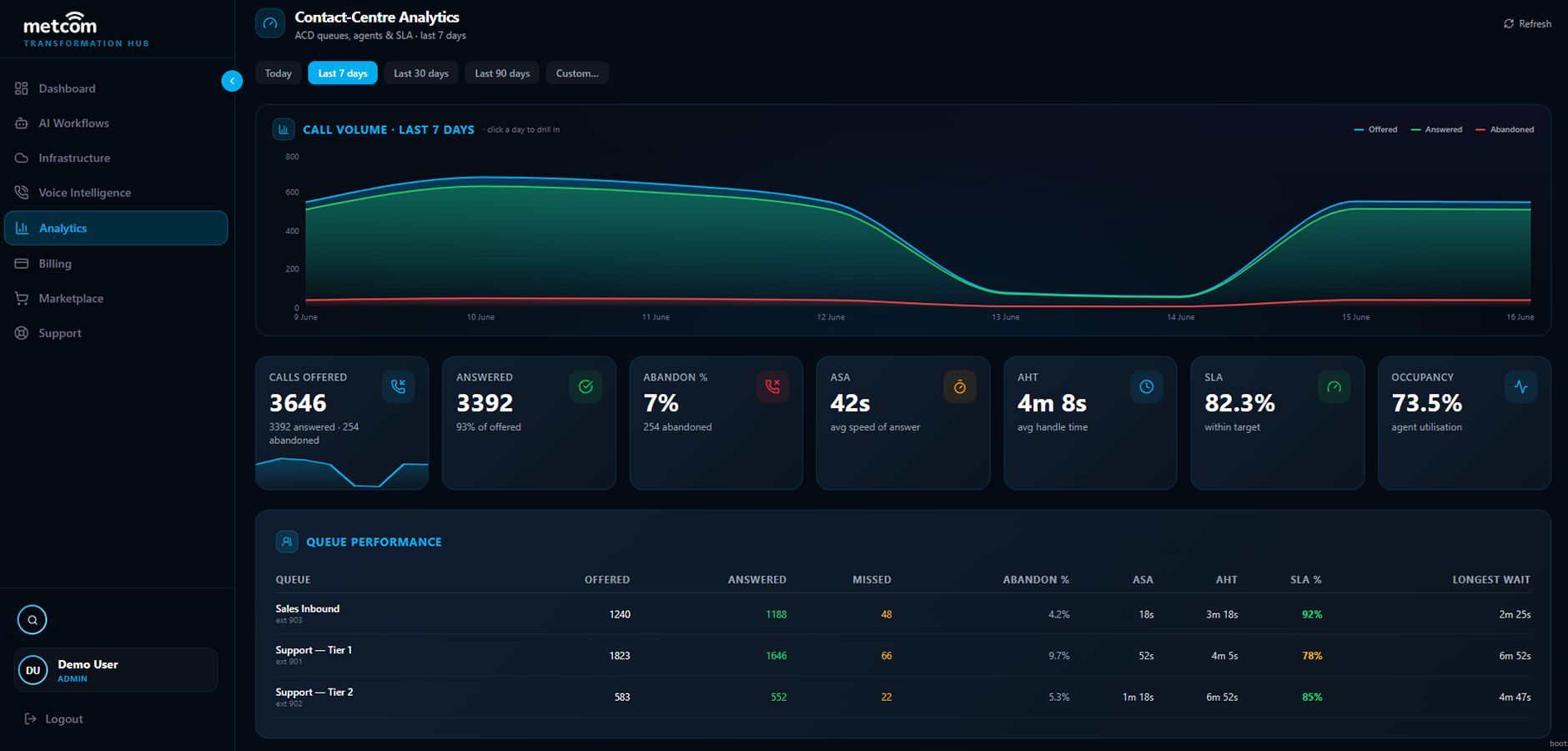Click the metcom Transformation Hub logo
The image size is (1568, 751).
click(x=86, y=29)
